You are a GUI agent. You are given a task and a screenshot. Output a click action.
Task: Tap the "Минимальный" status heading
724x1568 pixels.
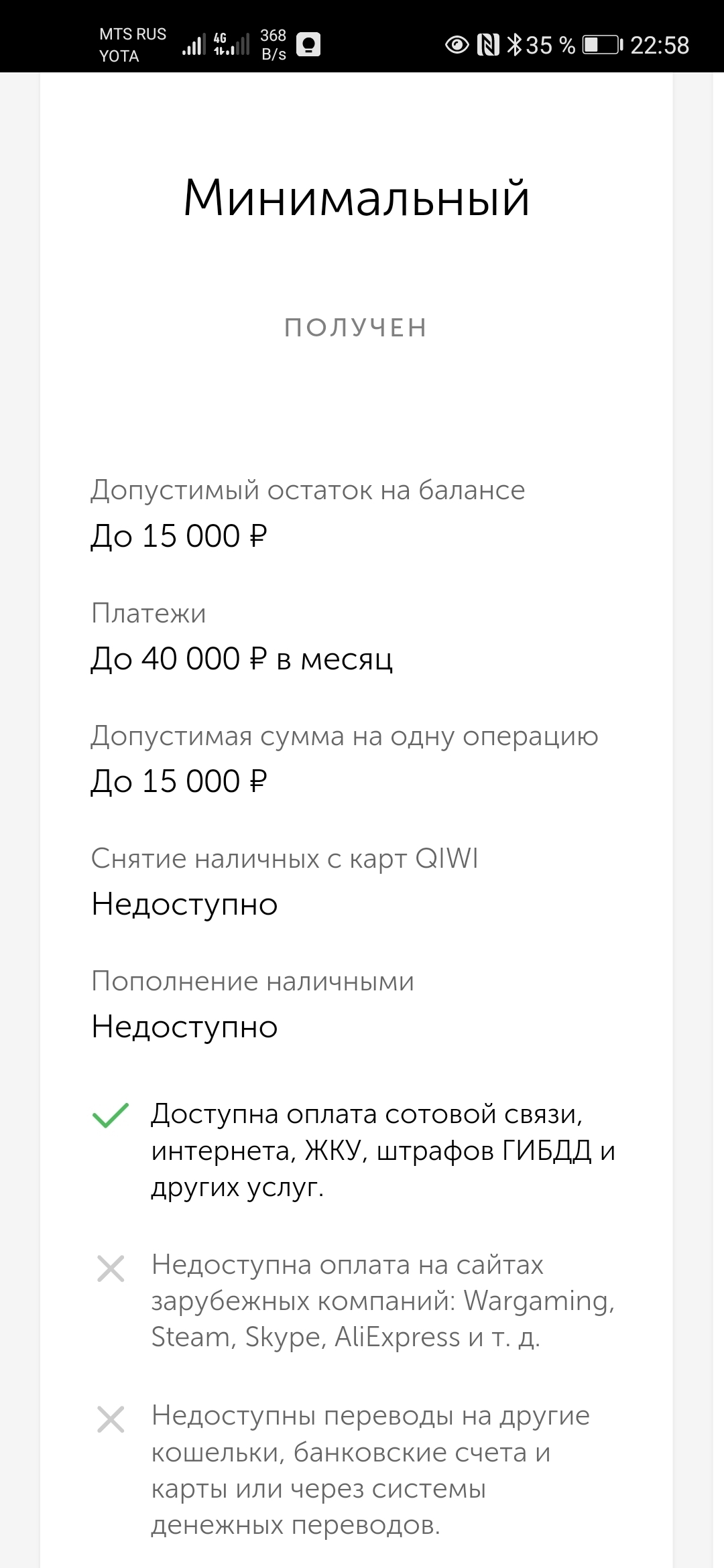357,198
